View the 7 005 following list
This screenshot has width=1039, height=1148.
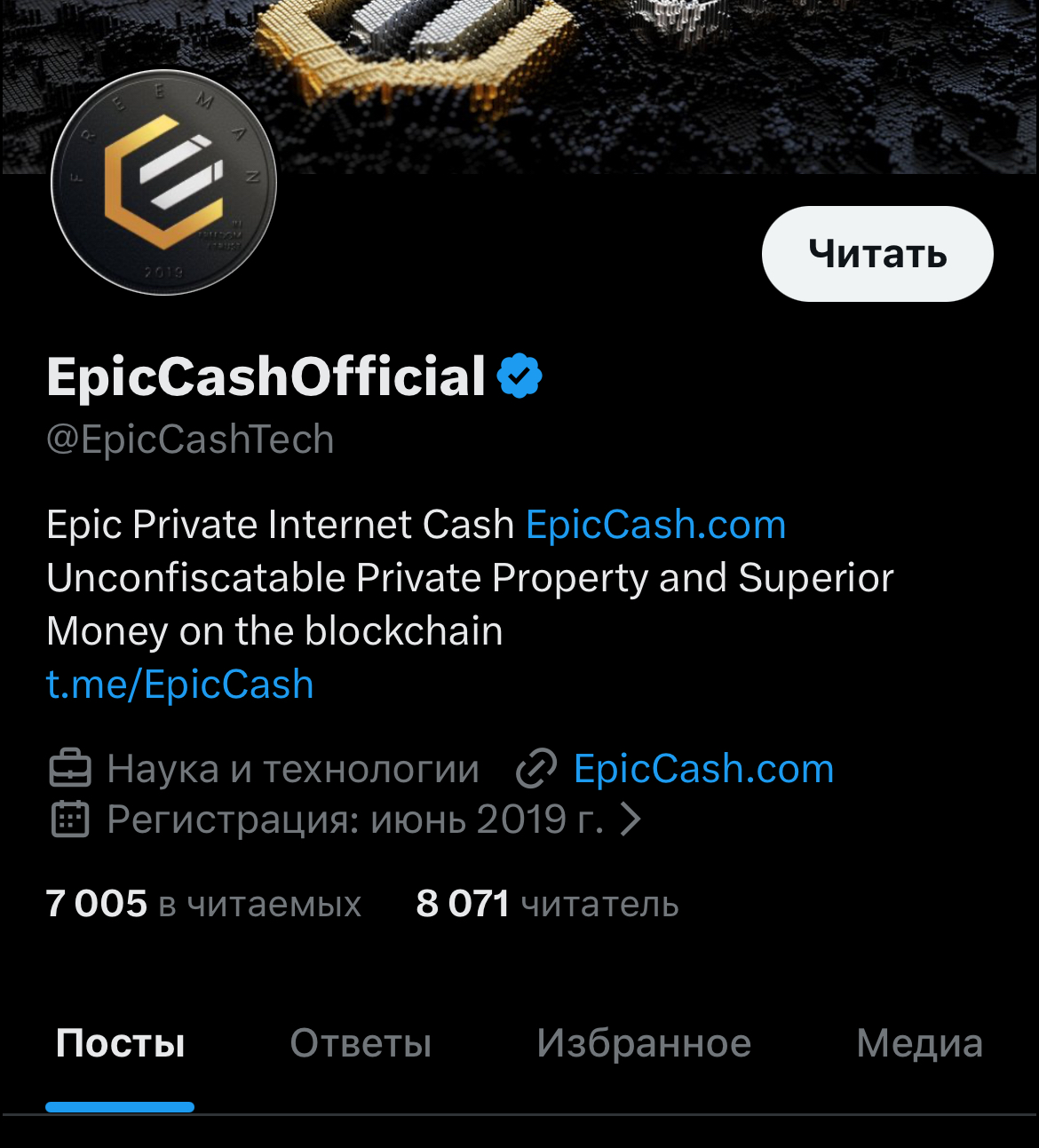click(204, 904)
